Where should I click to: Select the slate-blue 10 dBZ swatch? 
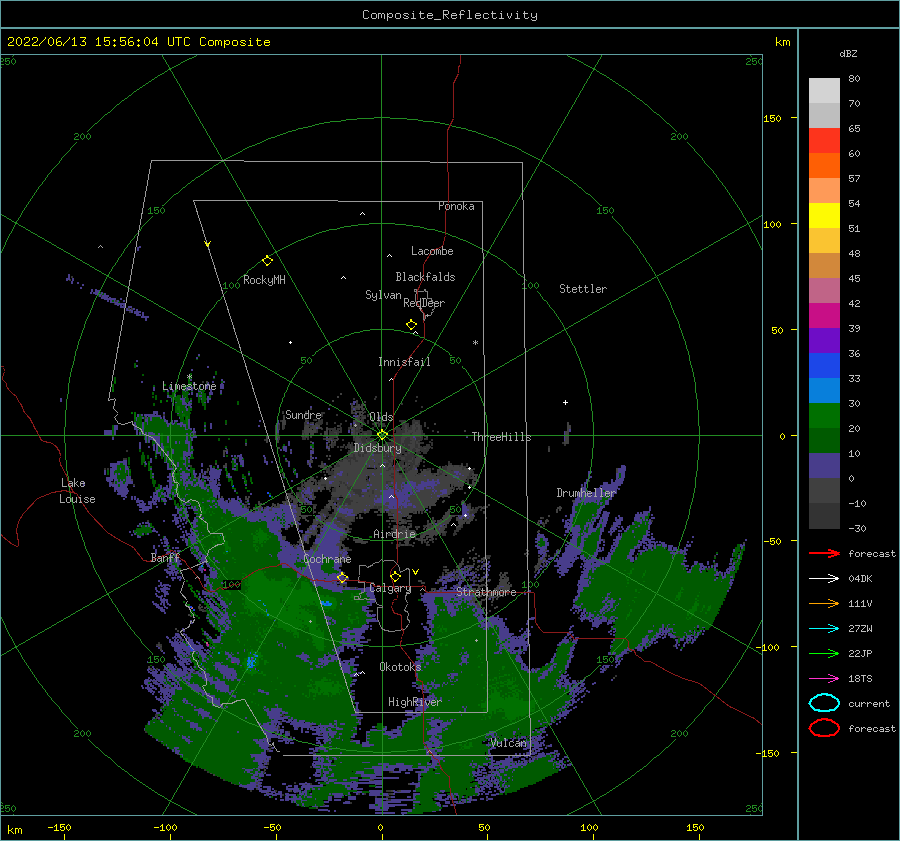824,466
